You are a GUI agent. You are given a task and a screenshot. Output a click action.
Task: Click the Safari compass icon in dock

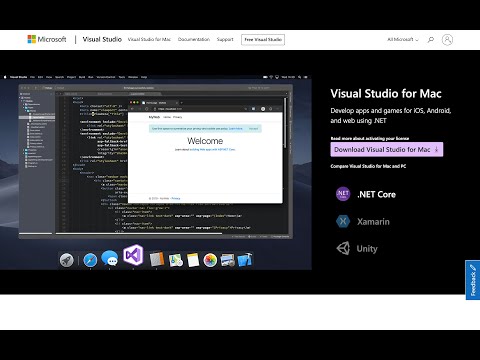point(90,260)
